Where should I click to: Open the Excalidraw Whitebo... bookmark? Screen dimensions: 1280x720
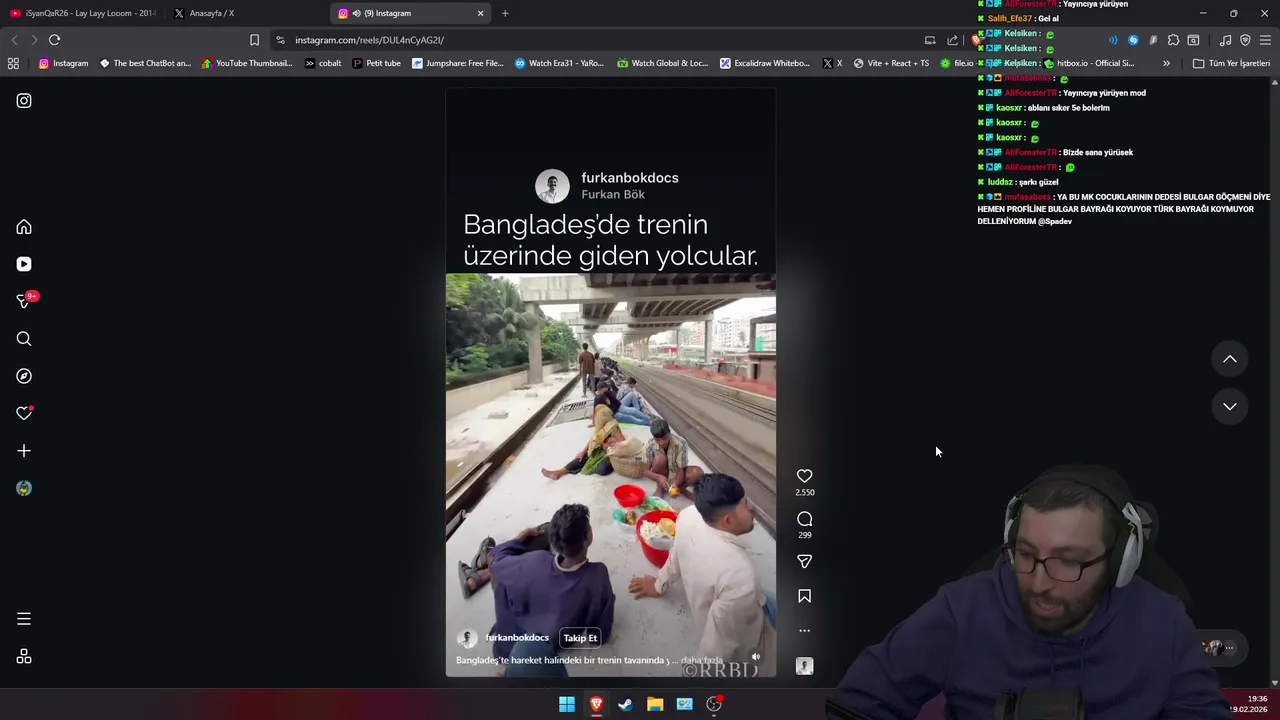point(765,63)
